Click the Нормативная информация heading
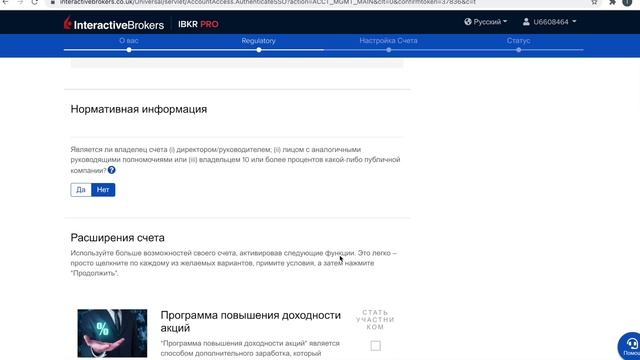 [x=139, y=109]
